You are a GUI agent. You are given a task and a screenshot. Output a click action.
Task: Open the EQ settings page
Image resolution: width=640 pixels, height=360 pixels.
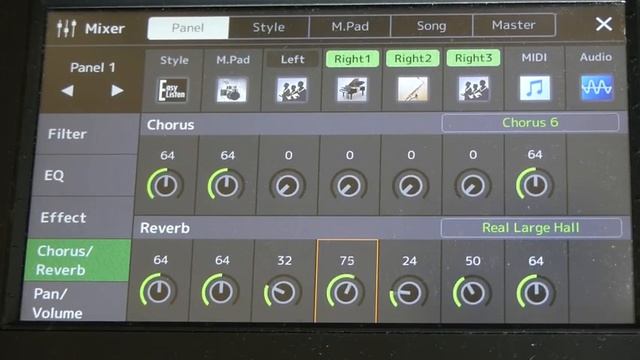coord(84,176)
